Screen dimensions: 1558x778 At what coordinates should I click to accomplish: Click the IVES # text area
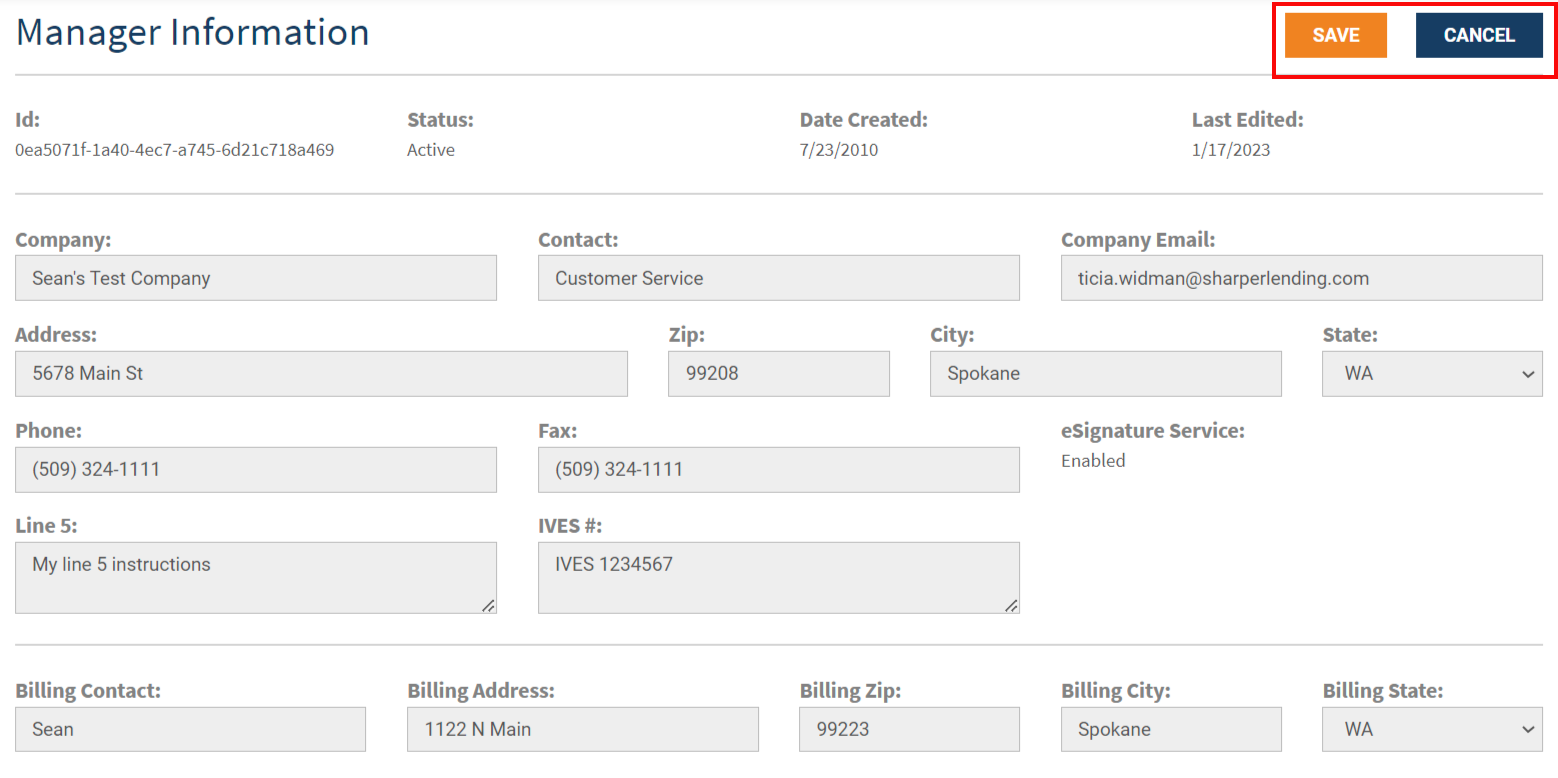[779, 577]
